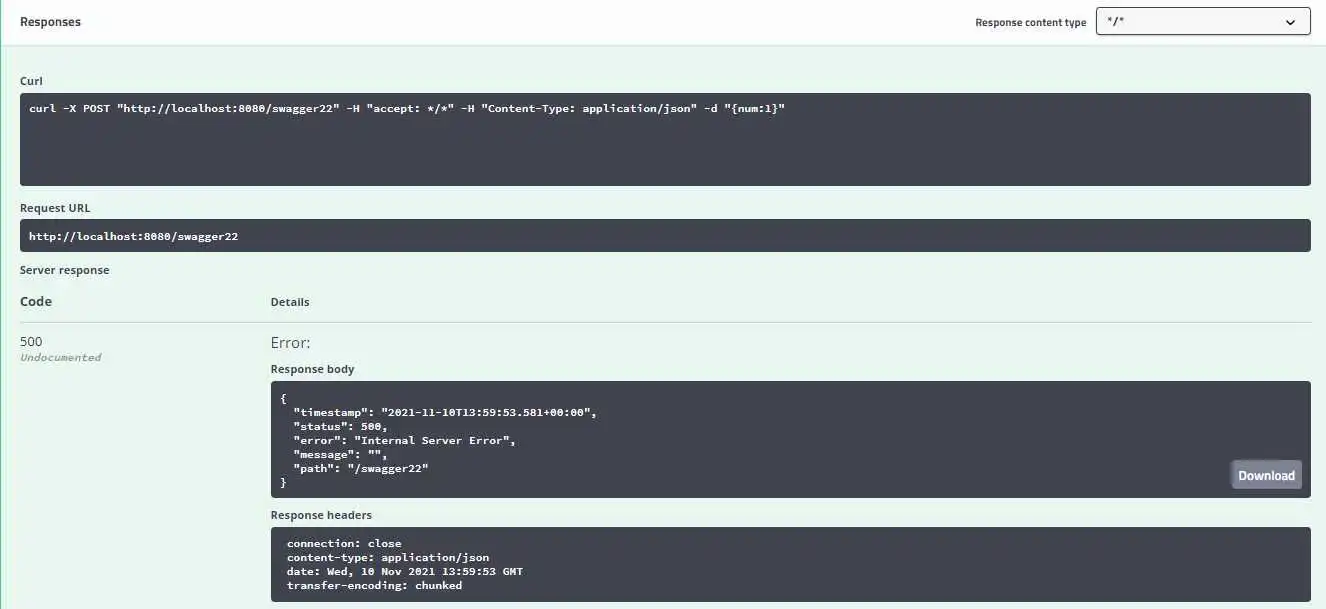Image resolution: width=1326 pixels, height=609 pixels.
Task: Click the Undocumented label under 500
Action: 61,358
